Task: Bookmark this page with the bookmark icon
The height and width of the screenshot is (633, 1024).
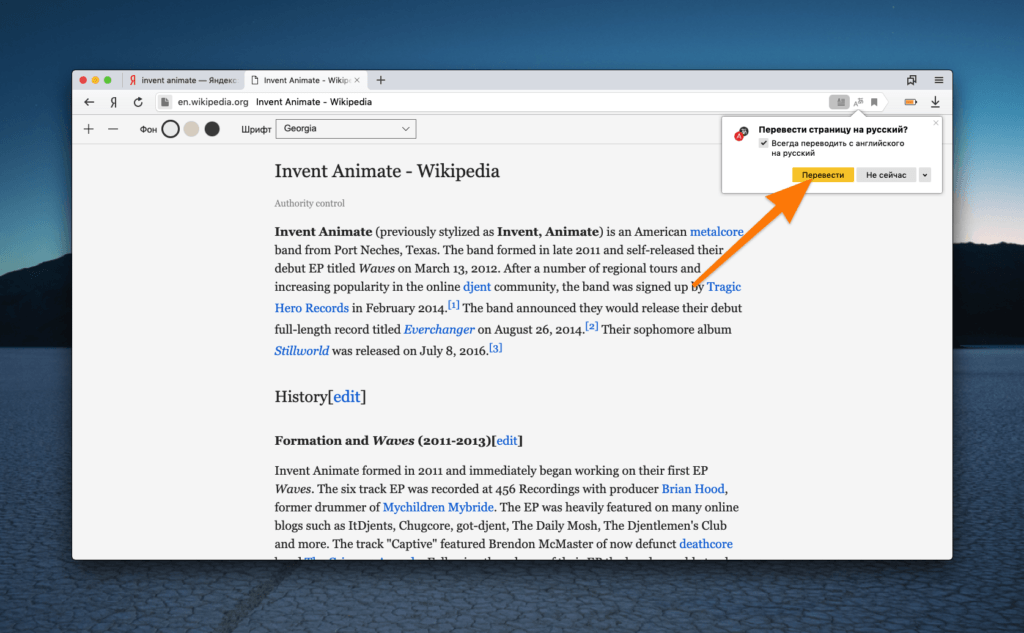Action: [x=874, y=102]
